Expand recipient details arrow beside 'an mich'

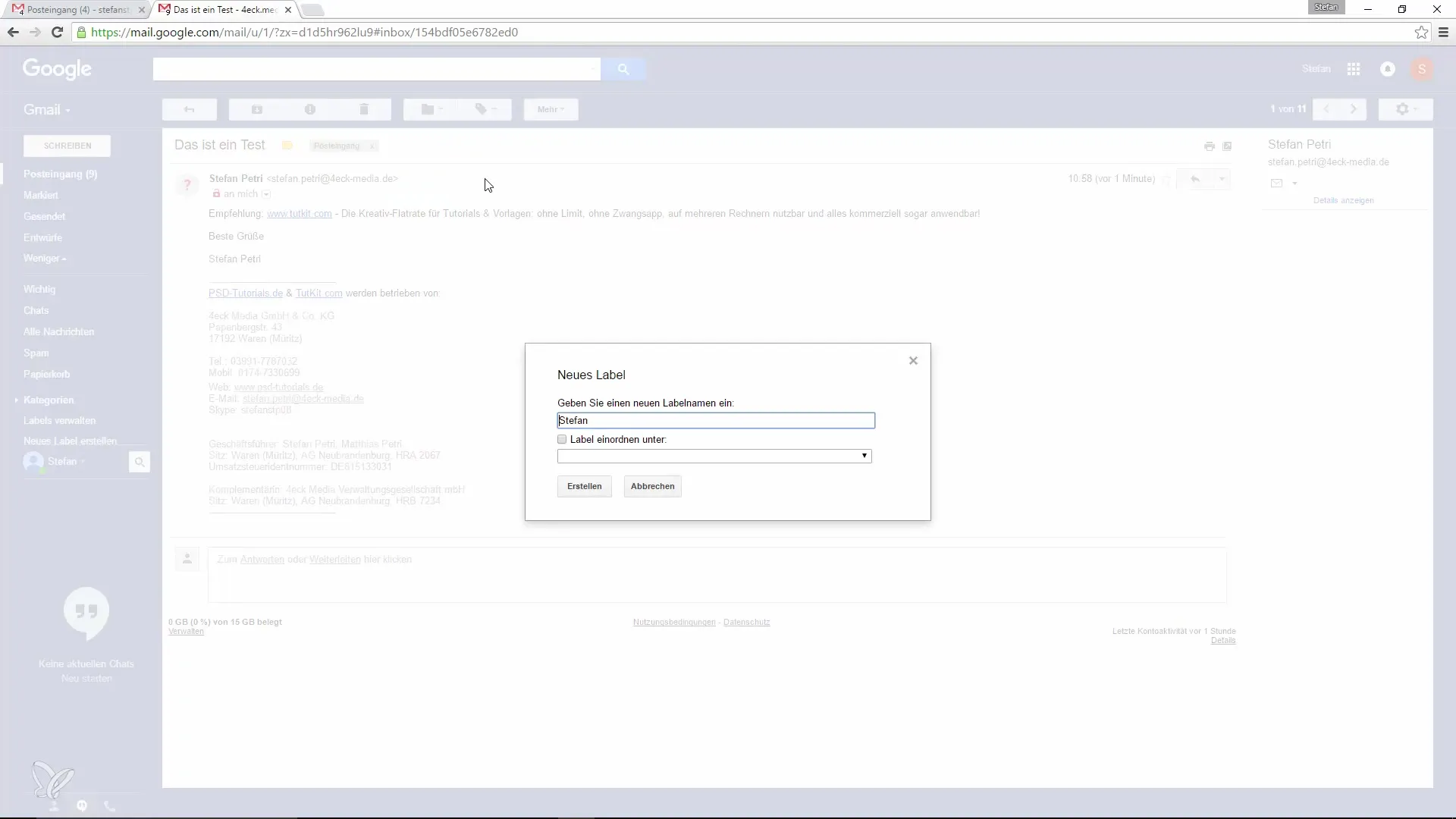(x=266, y=194)
